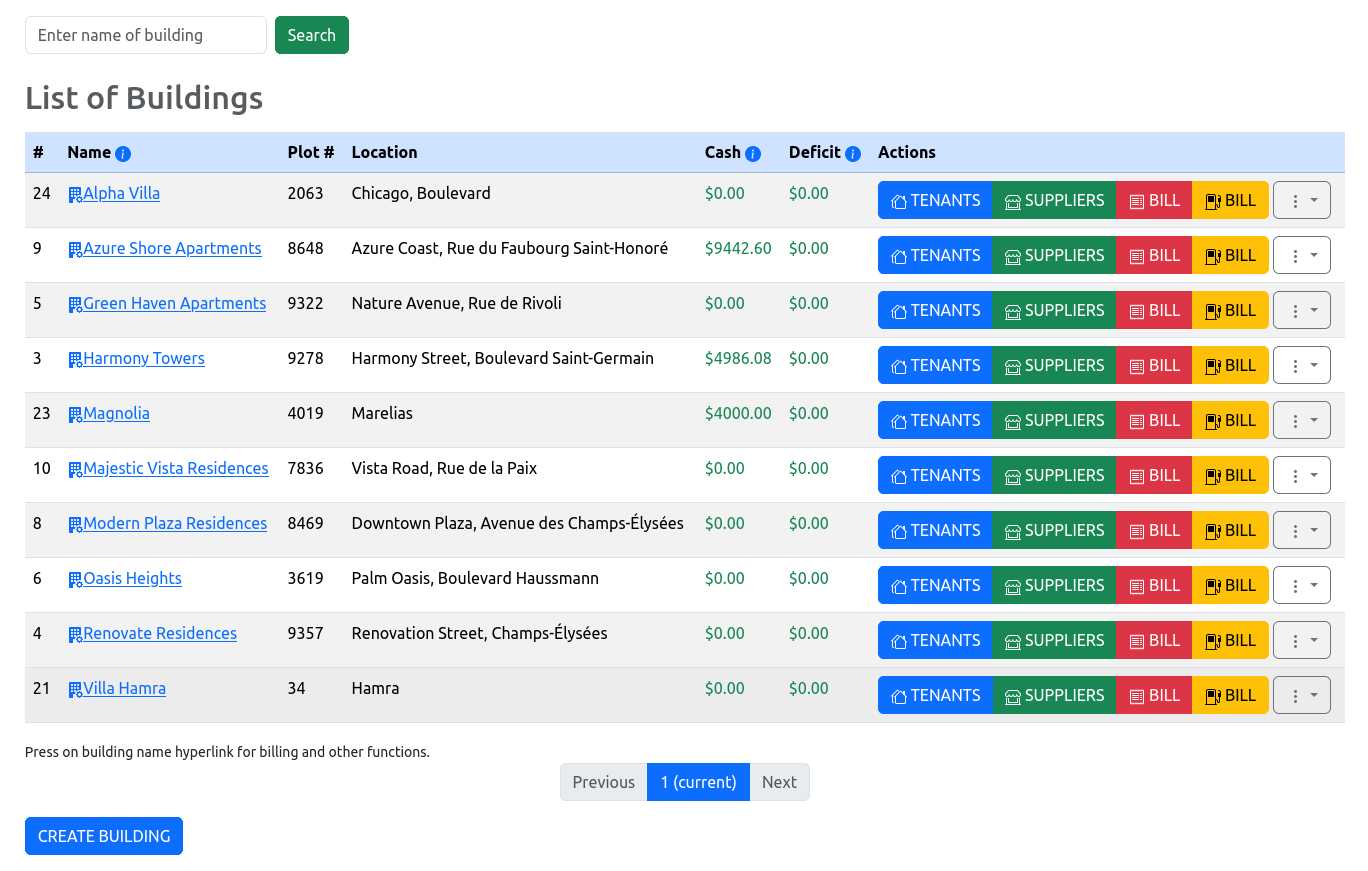1368x871 pixels.
Task: Open TENANTS for Harmony Towers
Action: 935,365
